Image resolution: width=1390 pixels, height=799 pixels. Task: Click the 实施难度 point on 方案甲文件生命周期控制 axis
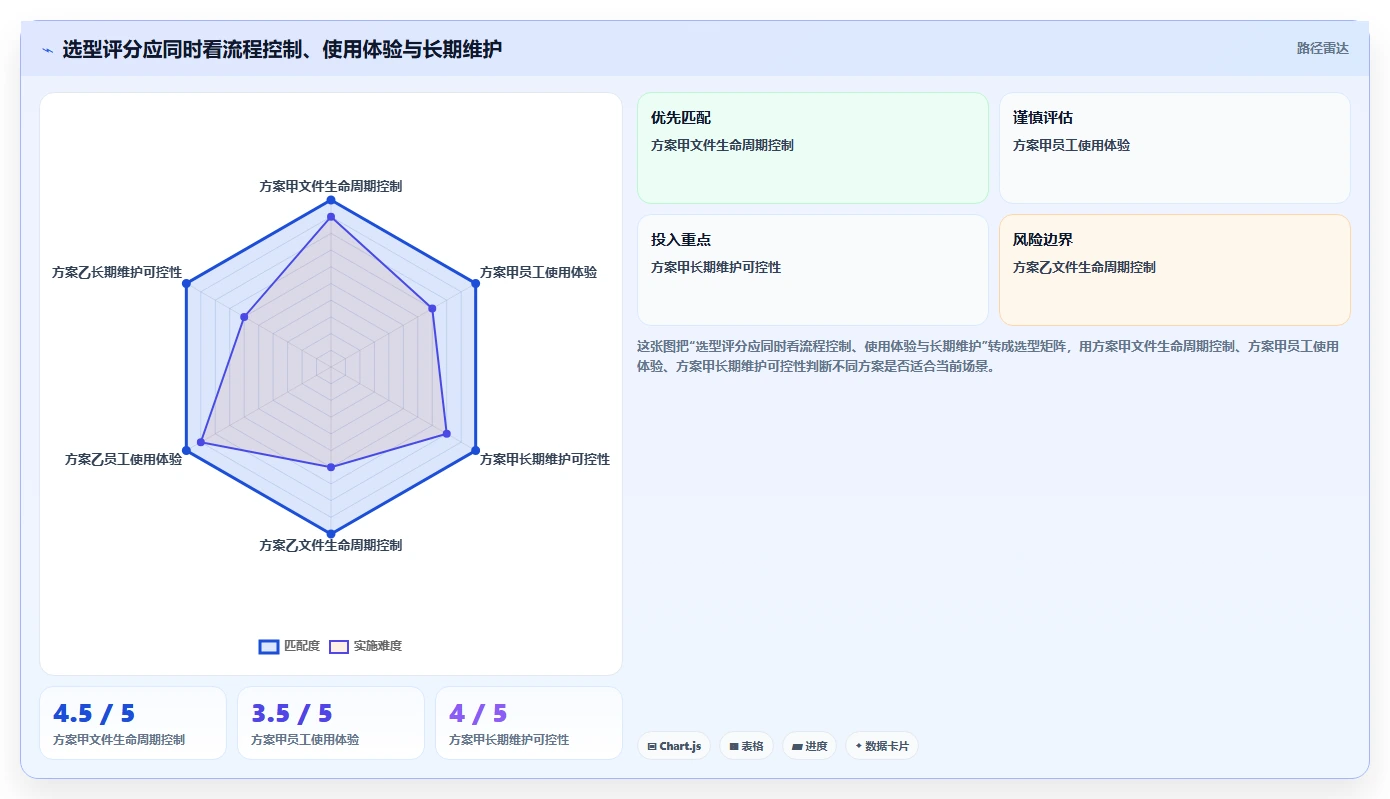click(x=331, y=216)
